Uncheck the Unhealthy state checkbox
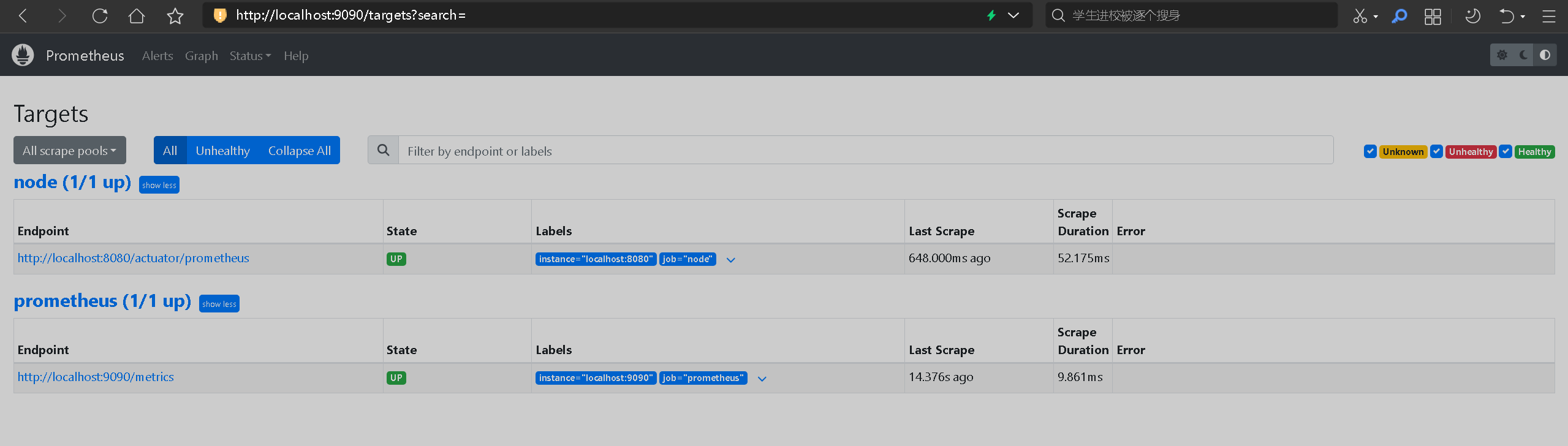This screenshot has height=446, width=1568. click(x=1436, y=151)
